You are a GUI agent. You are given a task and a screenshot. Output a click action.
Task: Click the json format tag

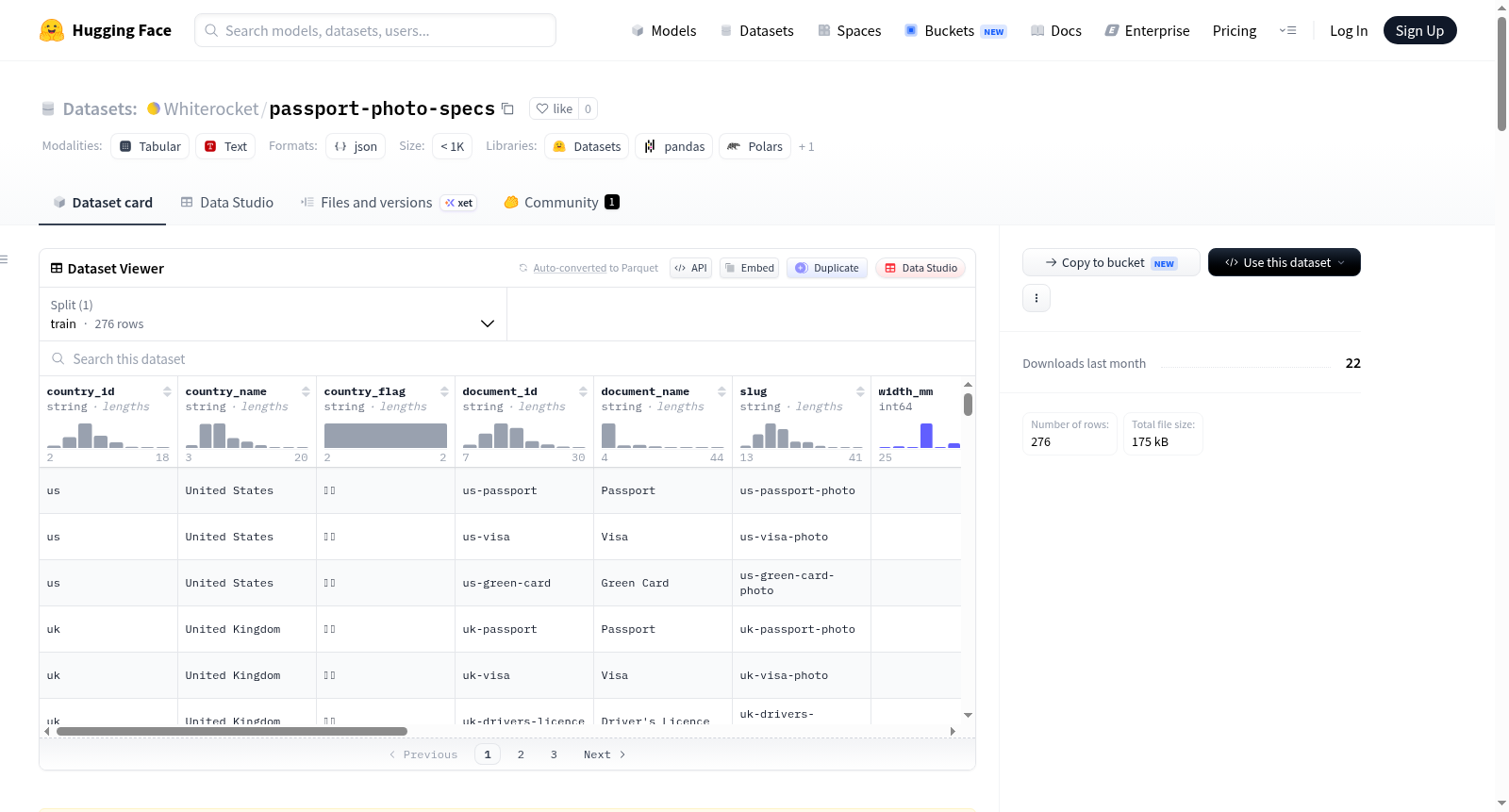tap(356, 146)
